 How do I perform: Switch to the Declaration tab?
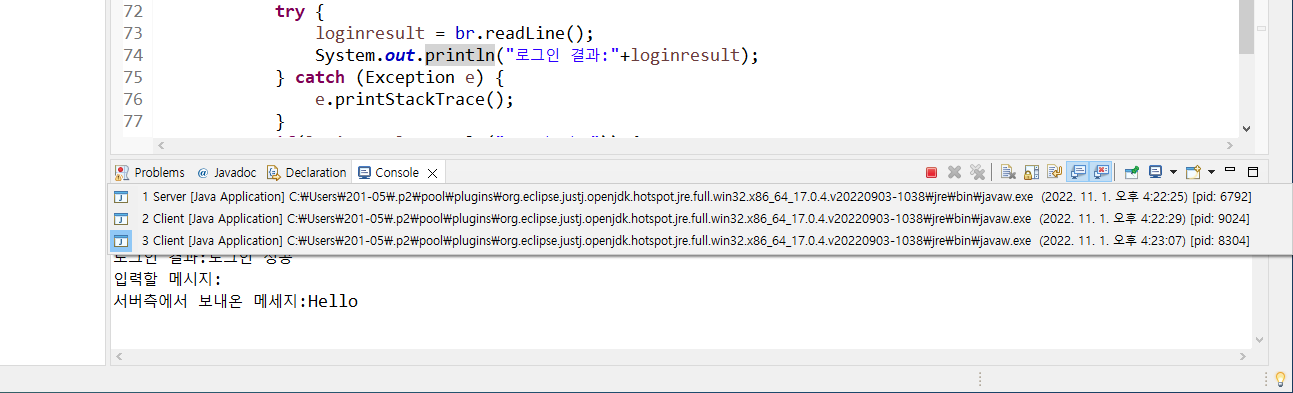(x=306, y=172)
